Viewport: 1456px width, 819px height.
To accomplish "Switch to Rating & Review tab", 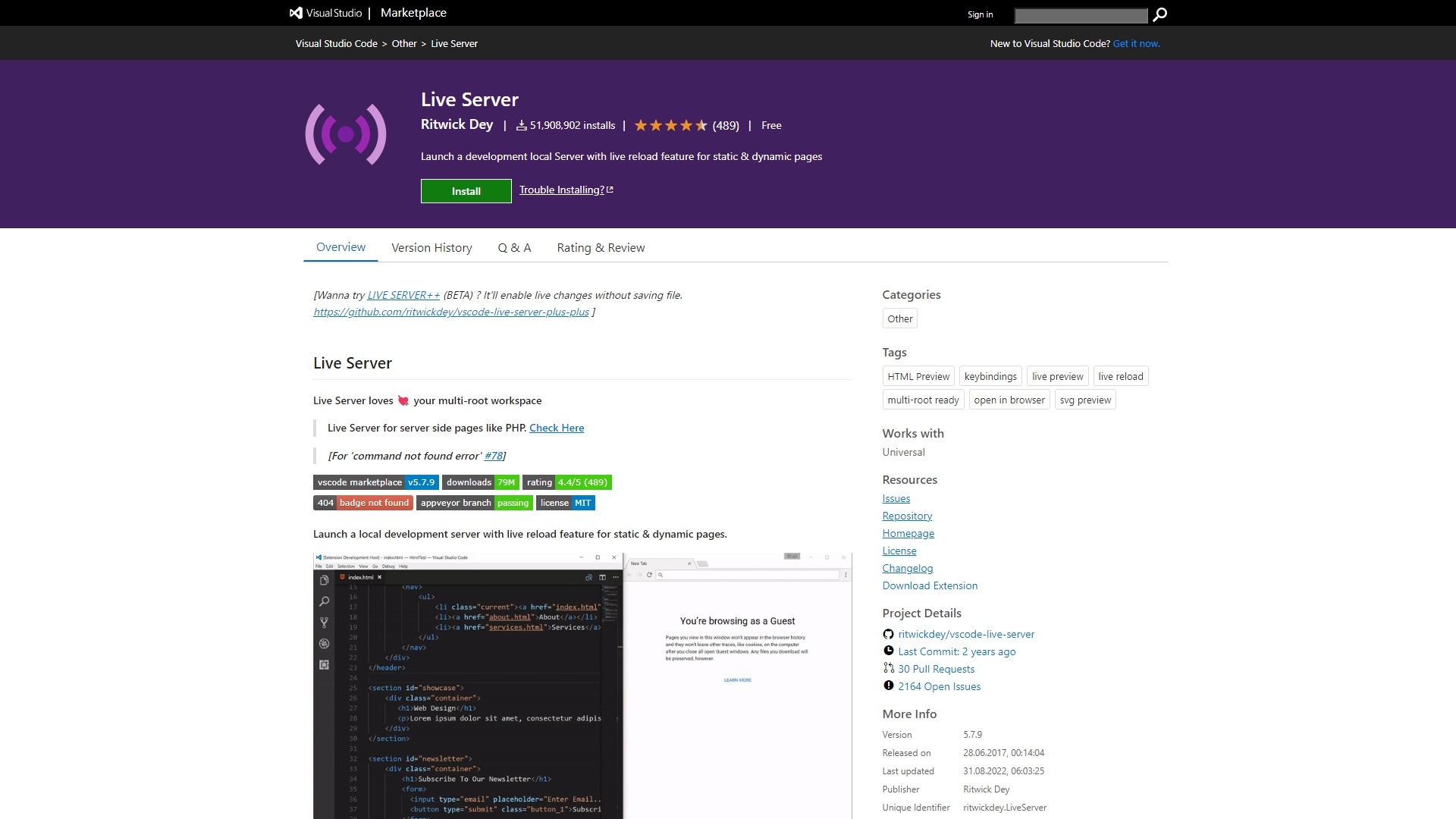I will pyautogui.click(x=601, y=248).
